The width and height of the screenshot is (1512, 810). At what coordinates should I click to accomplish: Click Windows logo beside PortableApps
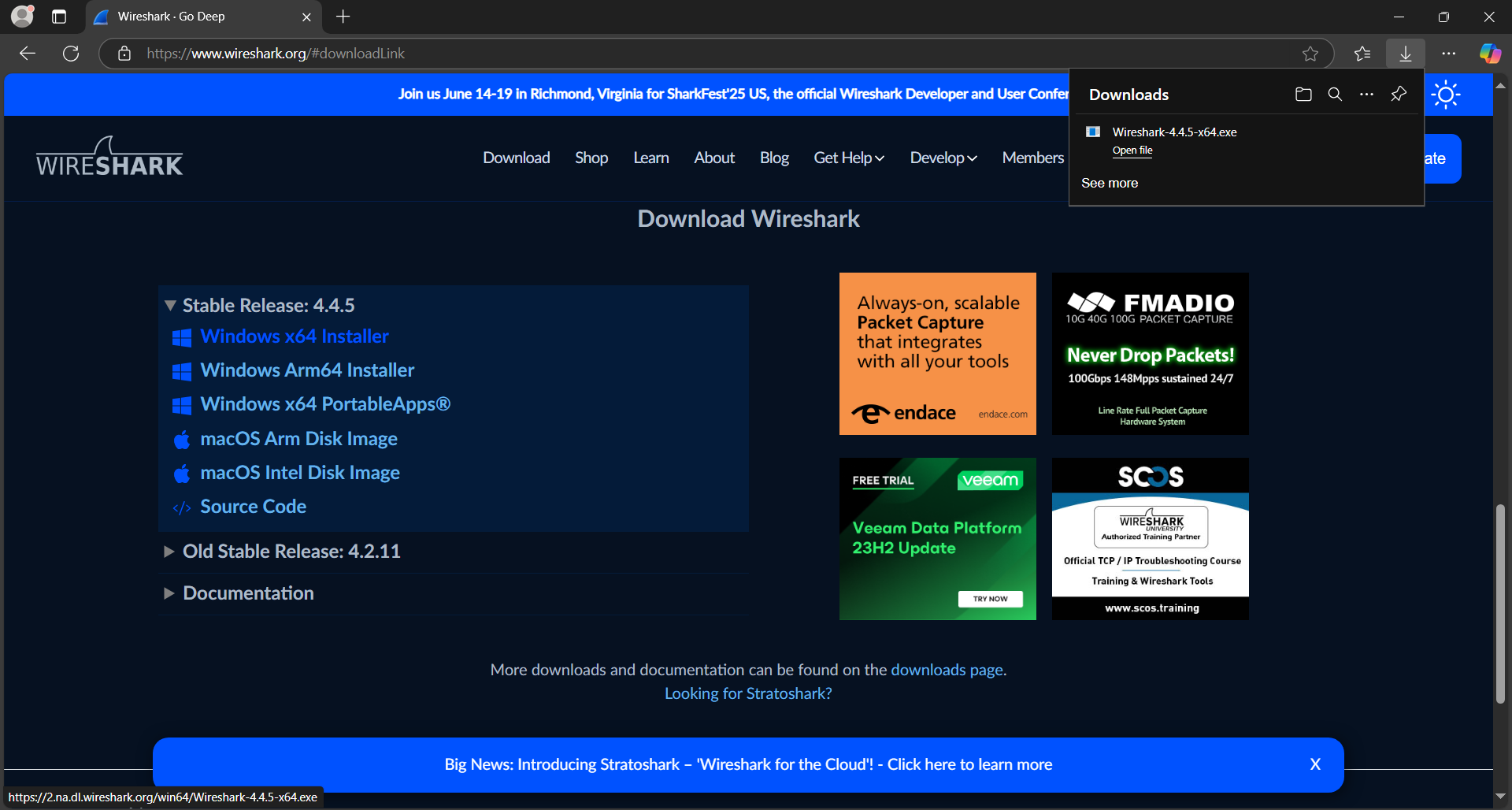182,406
